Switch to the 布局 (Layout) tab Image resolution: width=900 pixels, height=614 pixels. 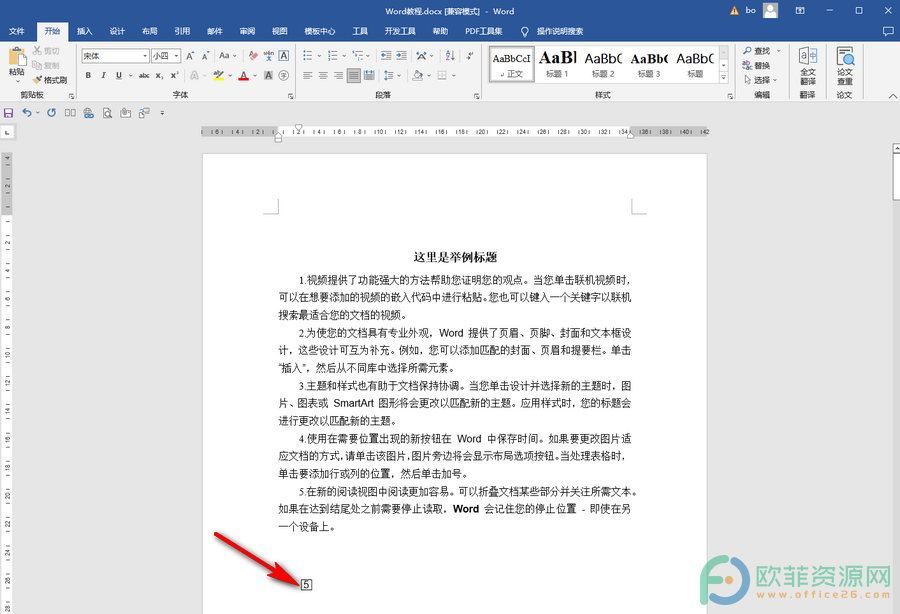coord(149,31)
